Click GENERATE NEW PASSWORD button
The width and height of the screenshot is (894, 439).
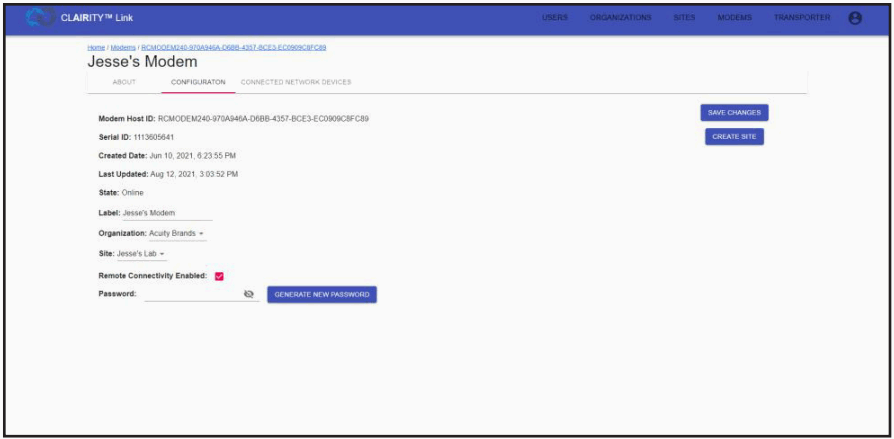pos(322,295)
